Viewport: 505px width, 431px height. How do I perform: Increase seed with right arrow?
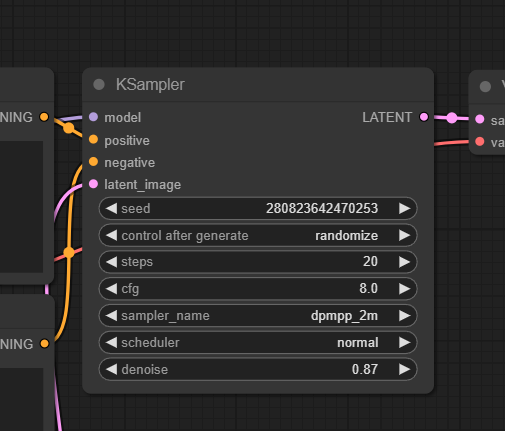tap(404, 208)
